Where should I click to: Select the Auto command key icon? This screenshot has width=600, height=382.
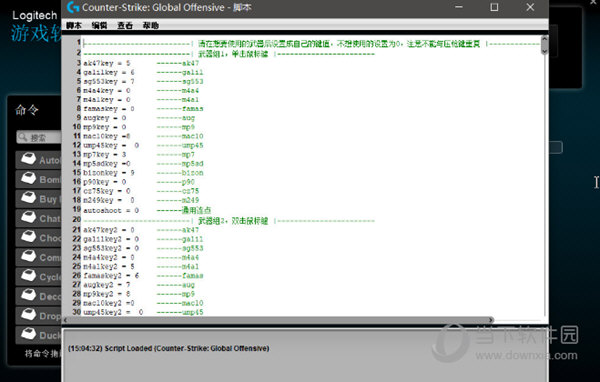[x=28, y=159]
